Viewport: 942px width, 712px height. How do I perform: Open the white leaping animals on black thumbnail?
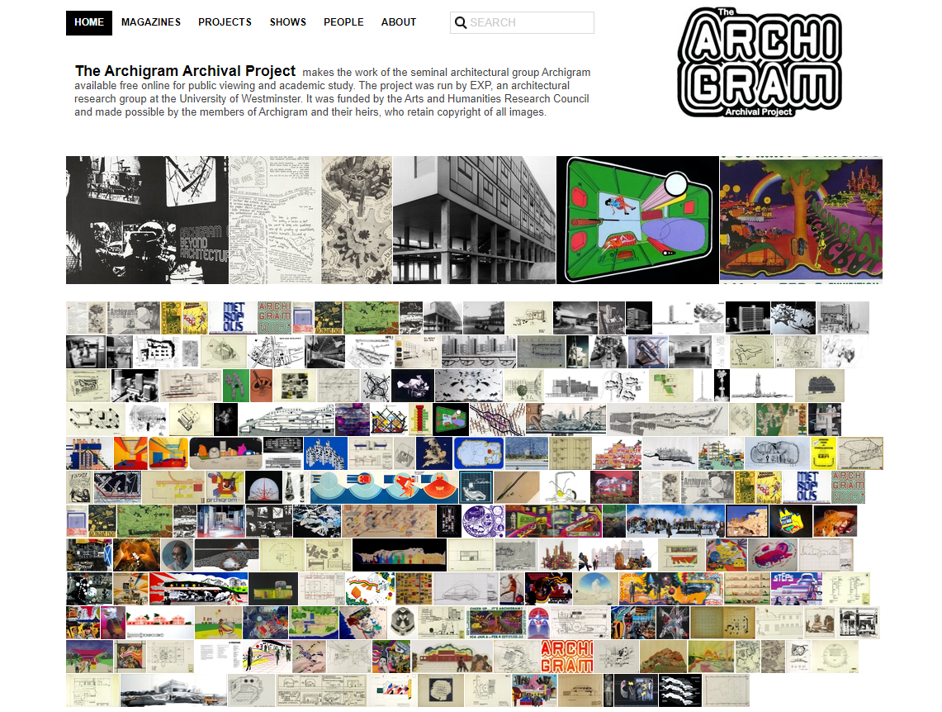pos(680,690)
